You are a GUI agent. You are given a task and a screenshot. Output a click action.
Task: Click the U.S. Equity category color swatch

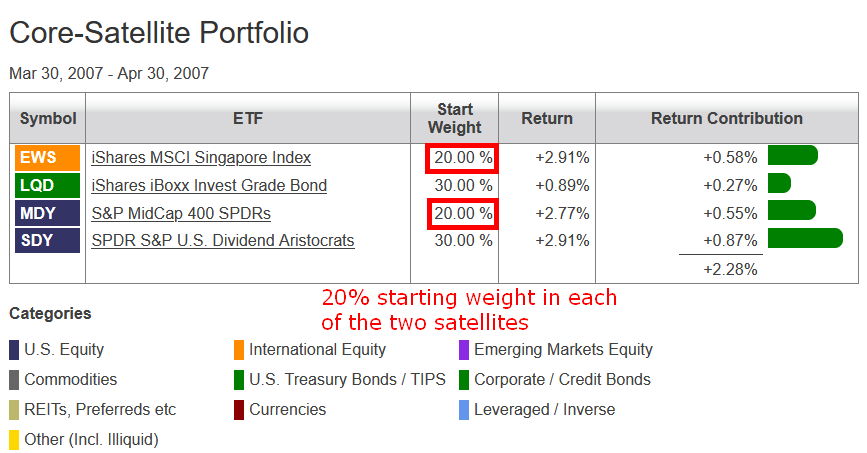point(14,350)
